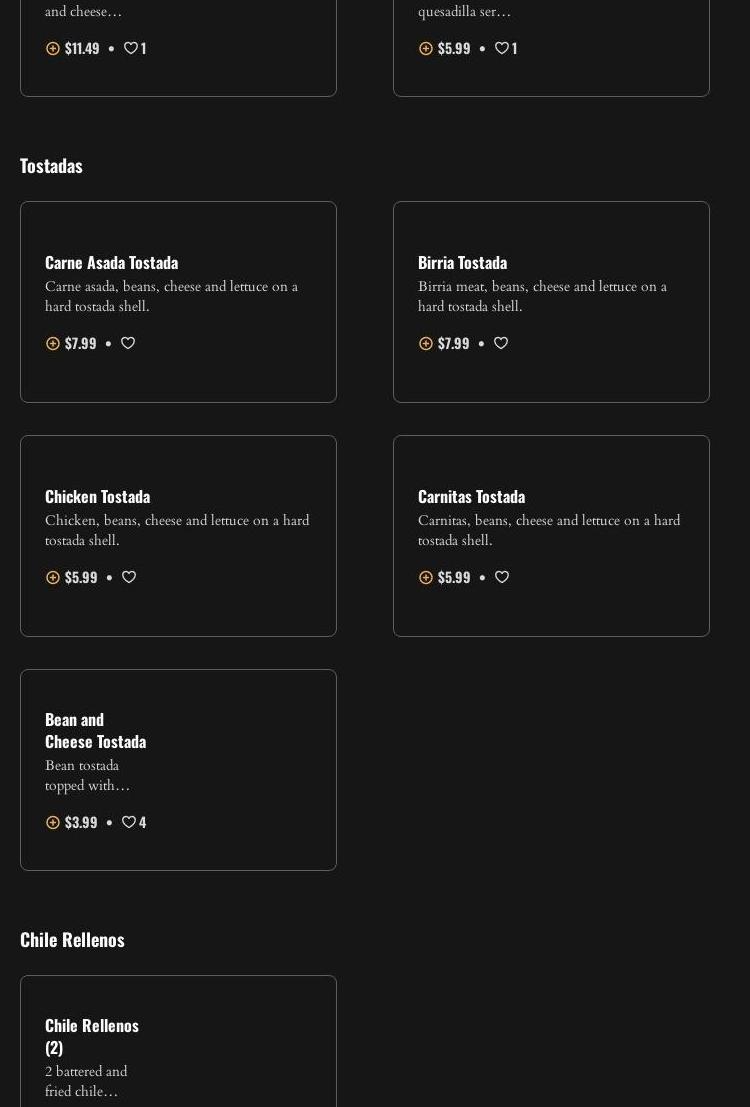Add Carnitas Tostada plus icon
The height and width of the screenshot is (1107, 750).
coord(426,577)
